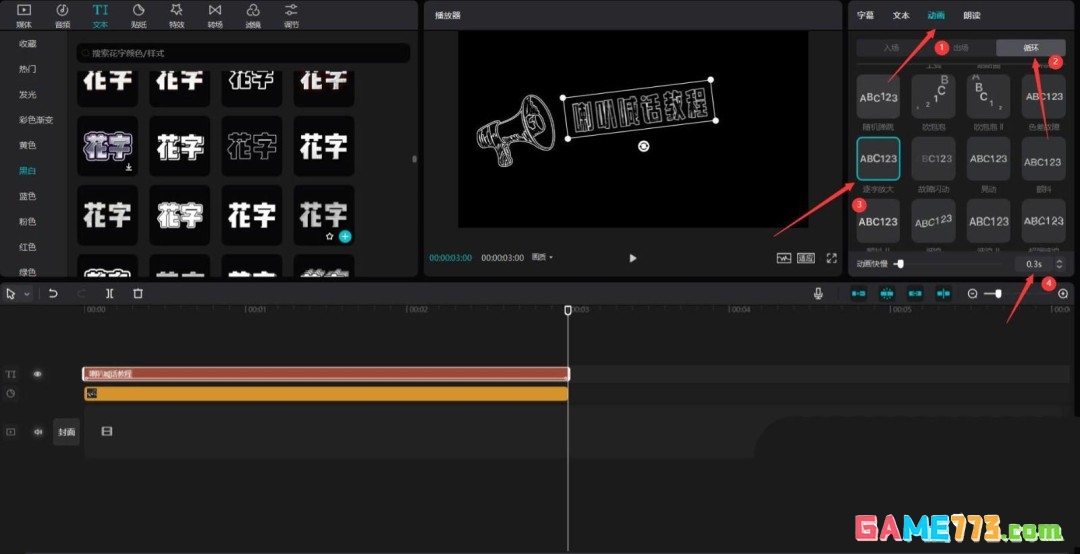Click the 搜索花字 search field
Viewport: 1080px width, 554px height.
click(243, 53)
